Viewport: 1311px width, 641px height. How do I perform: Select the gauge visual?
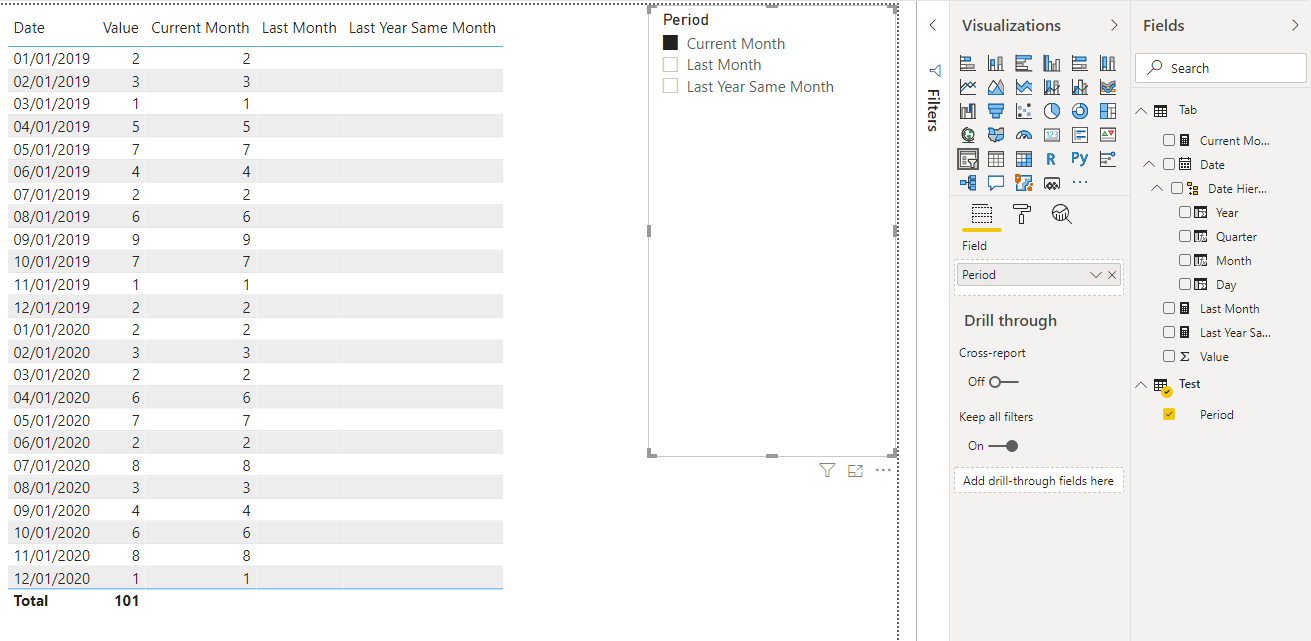[1024, 135]
